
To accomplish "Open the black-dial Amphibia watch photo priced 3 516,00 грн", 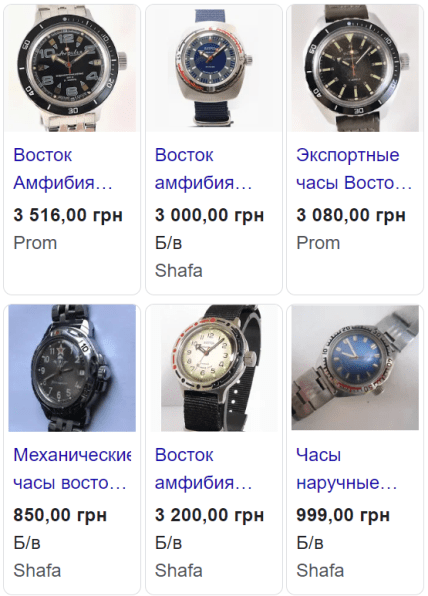I will tap(72, 68).
